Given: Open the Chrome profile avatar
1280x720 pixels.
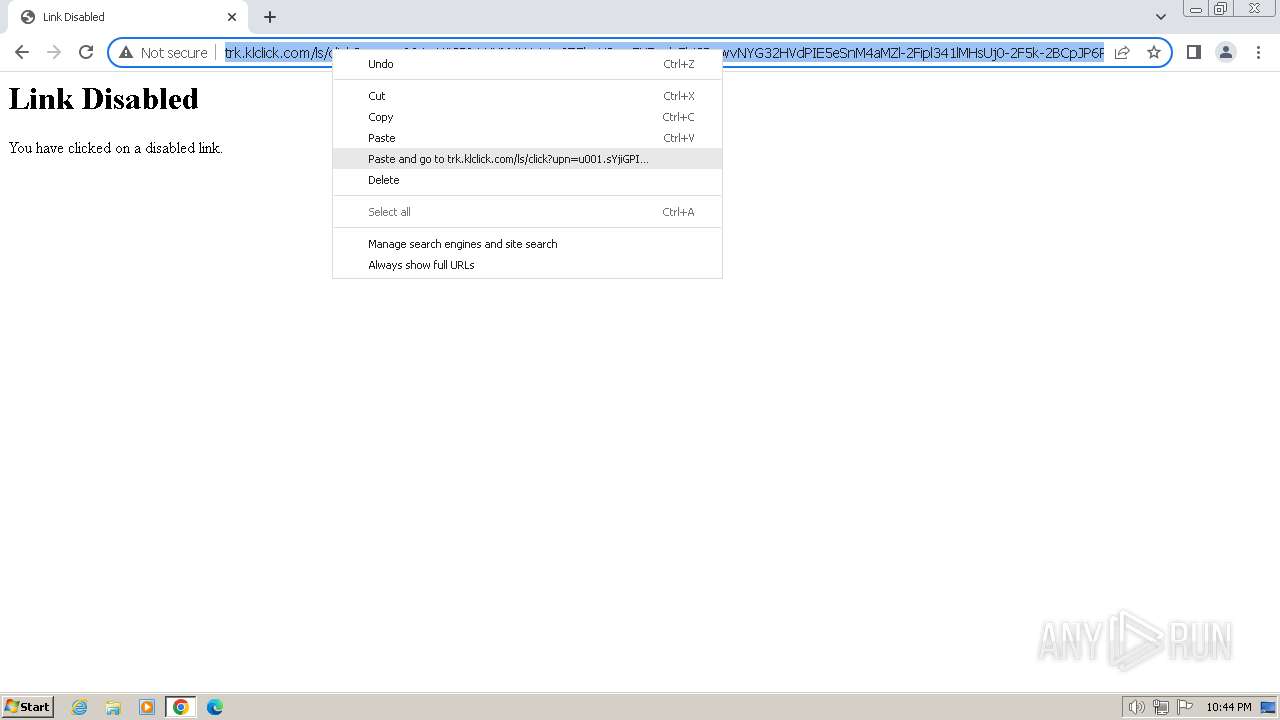Looking at the screenshot, I should click(1226, 52).
